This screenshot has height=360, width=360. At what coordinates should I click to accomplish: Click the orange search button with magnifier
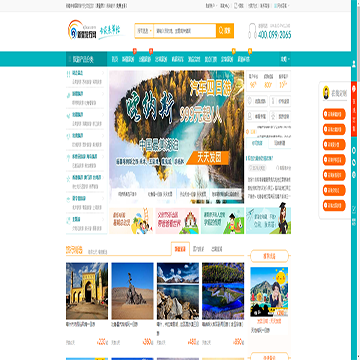tap(225, 31)
